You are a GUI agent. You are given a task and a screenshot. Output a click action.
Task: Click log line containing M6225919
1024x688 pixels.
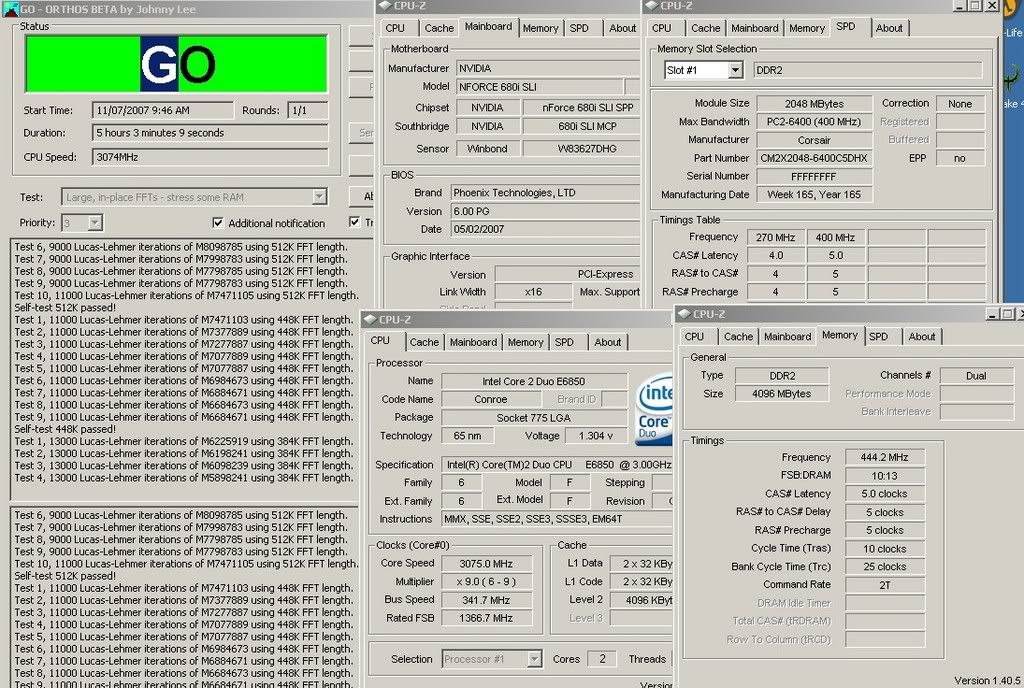(x=184, y=441)
